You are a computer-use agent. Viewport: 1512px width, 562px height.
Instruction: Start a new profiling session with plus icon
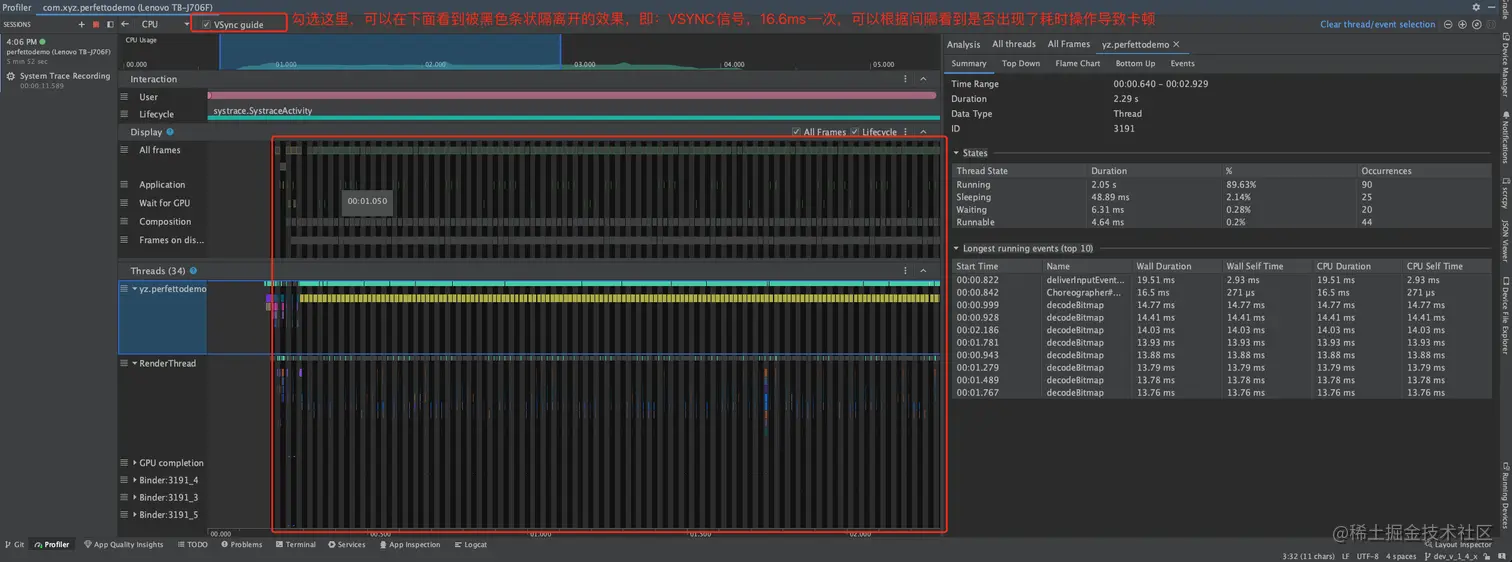pos(82,24)
